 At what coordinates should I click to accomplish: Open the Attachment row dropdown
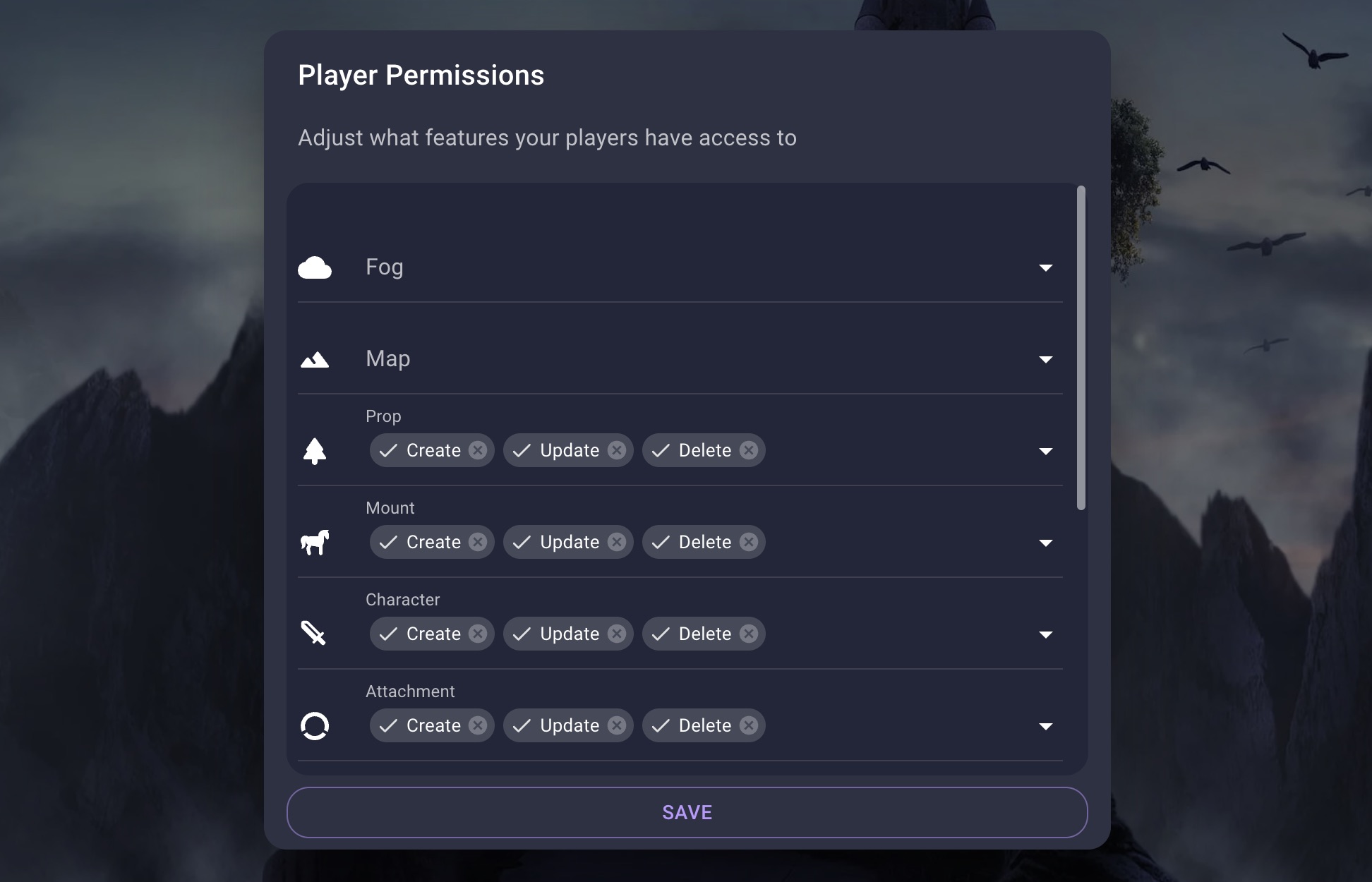[x=1046, y=726]
